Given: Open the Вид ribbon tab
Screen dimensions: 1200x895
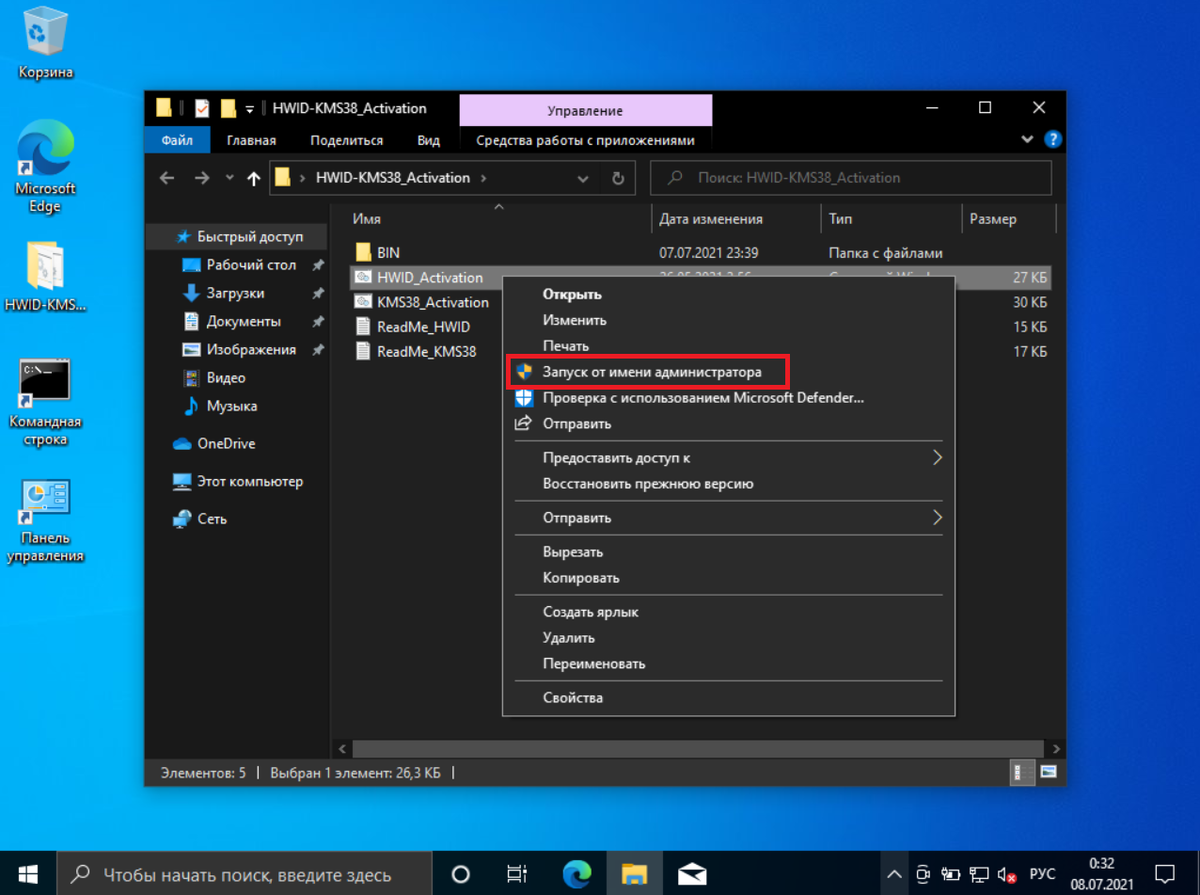Looking at the screenshot, I should (x=429, y=141).
